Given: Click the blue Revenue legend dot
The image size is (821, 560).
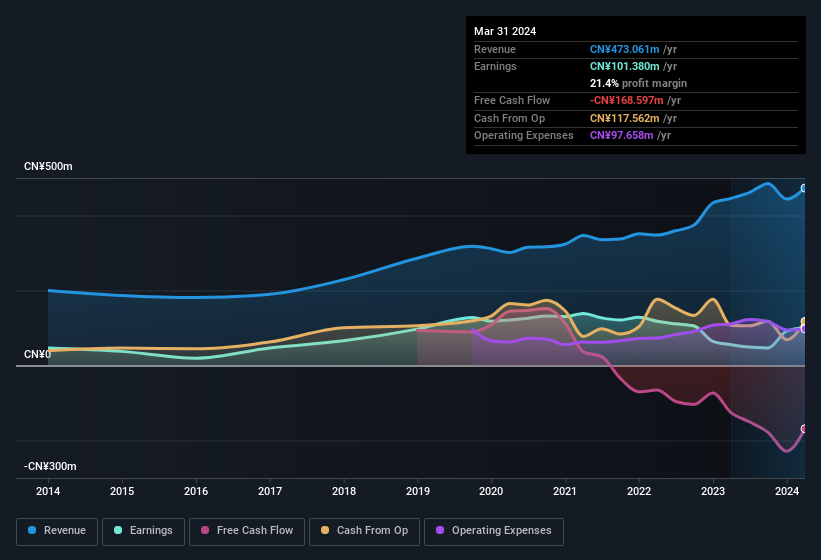Looking at the screenshot, I should [x=33, y=531].
